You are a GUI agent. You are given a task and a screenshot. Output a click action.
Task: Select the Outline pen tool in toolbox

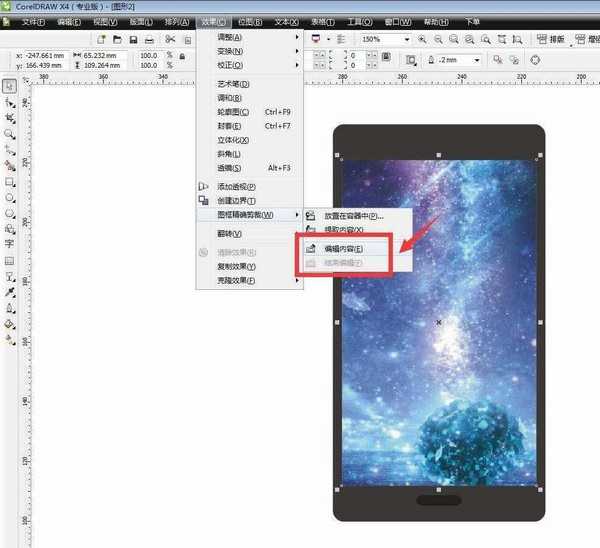tap(10, 308)
